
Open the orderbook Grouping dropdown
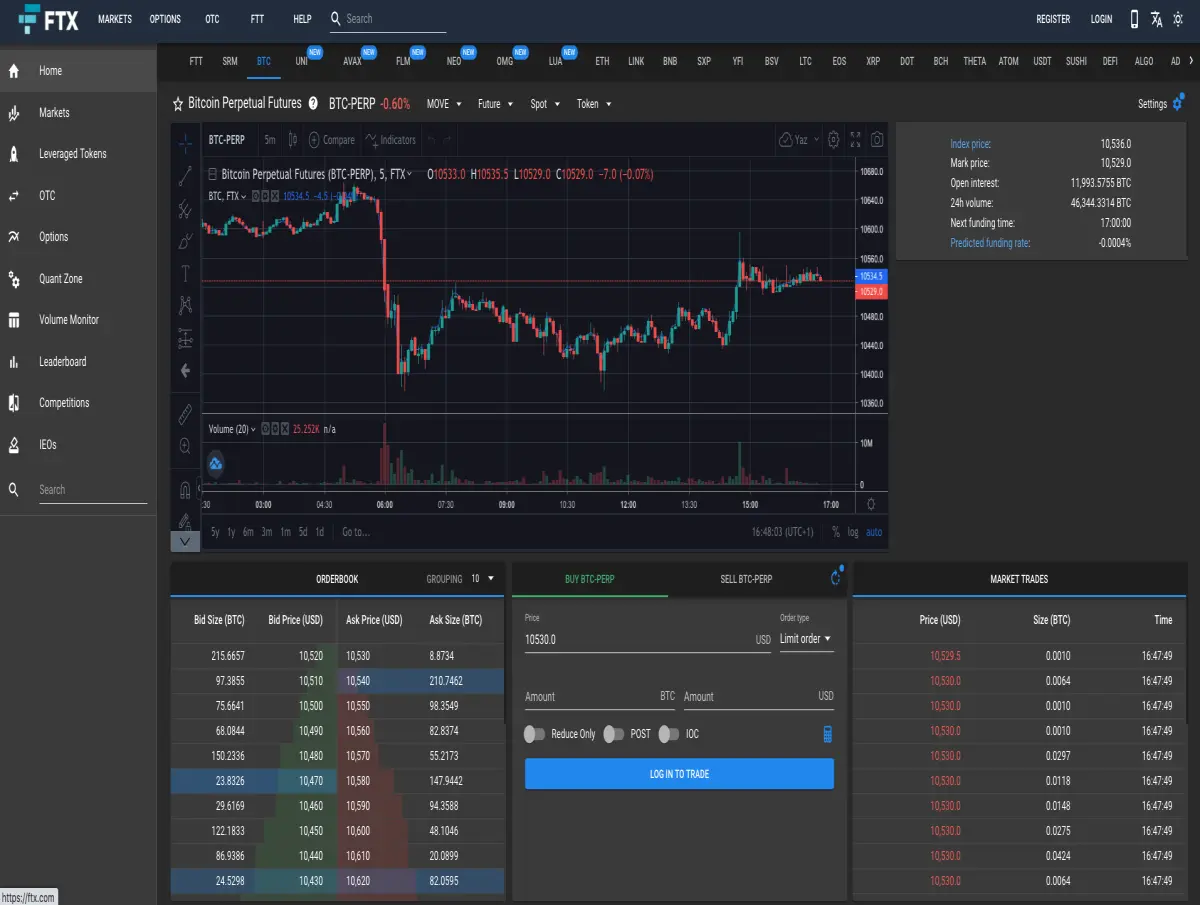pyautogui.click(x=484, y=579)
